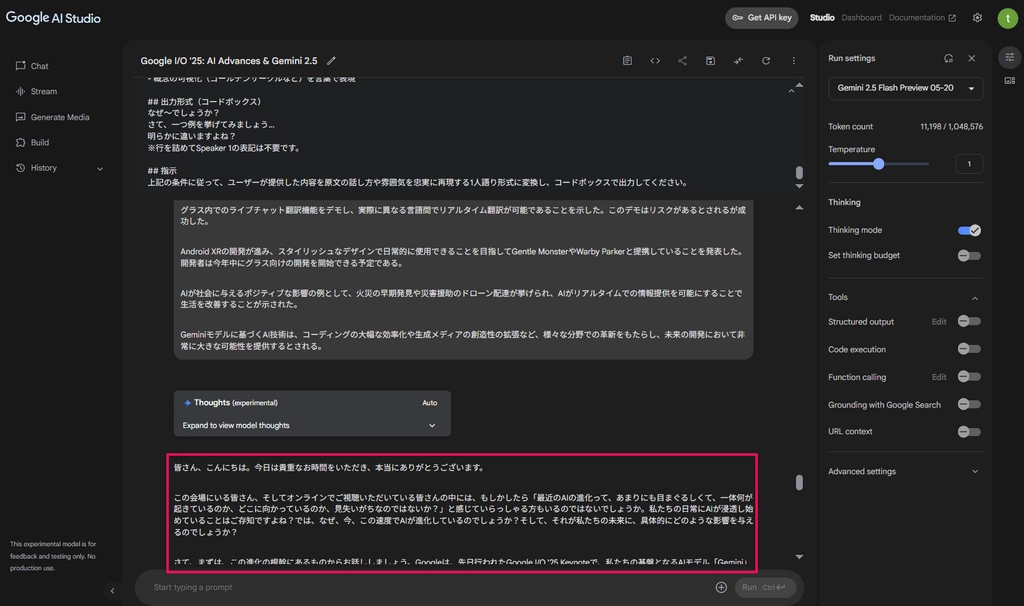Click the save prompt icon
Image resolution: width=1024 pixels, height=606 pixels.
(x=711, y=61)
